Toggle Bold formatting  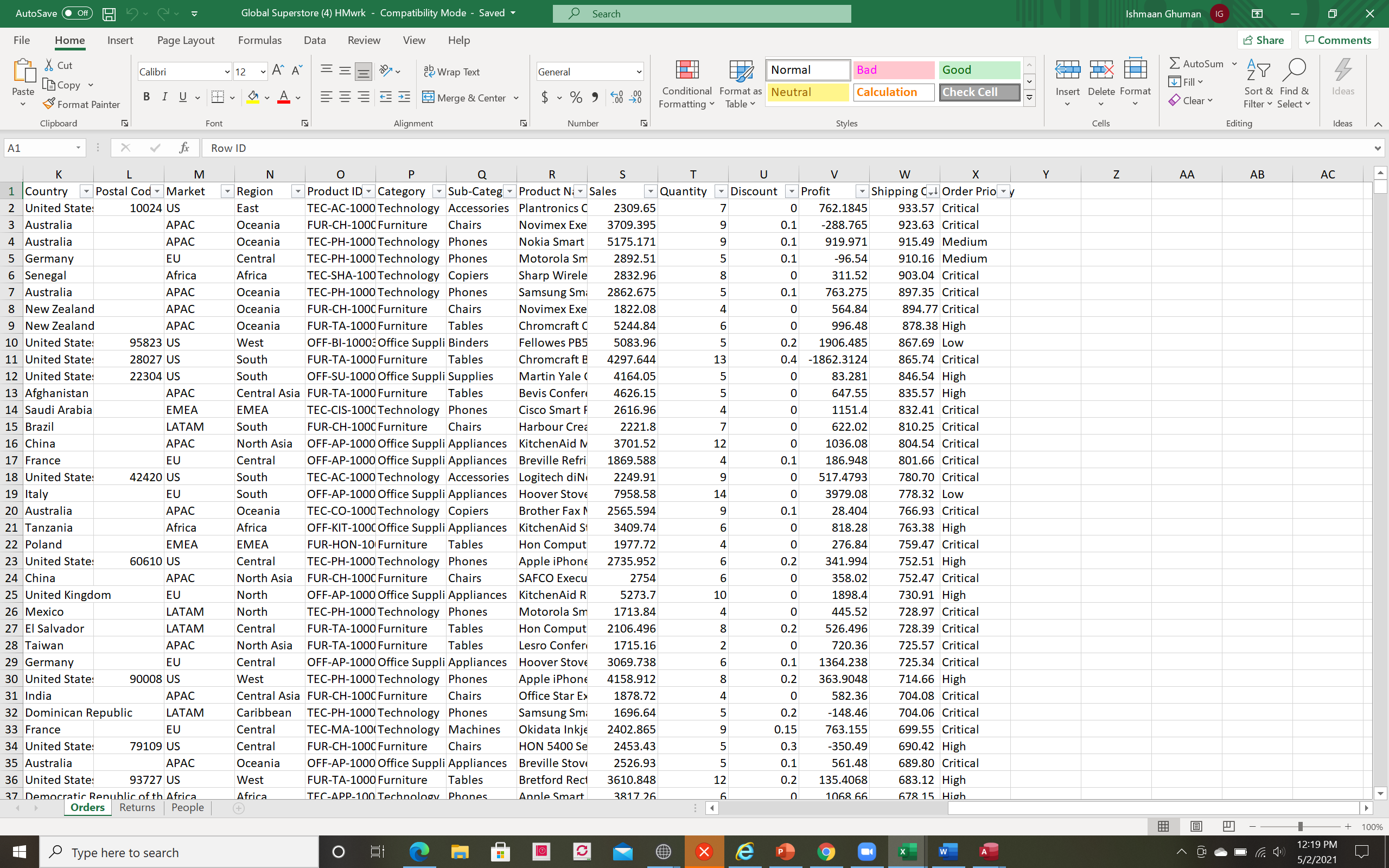pyautogui.click(x=146, y=97)
